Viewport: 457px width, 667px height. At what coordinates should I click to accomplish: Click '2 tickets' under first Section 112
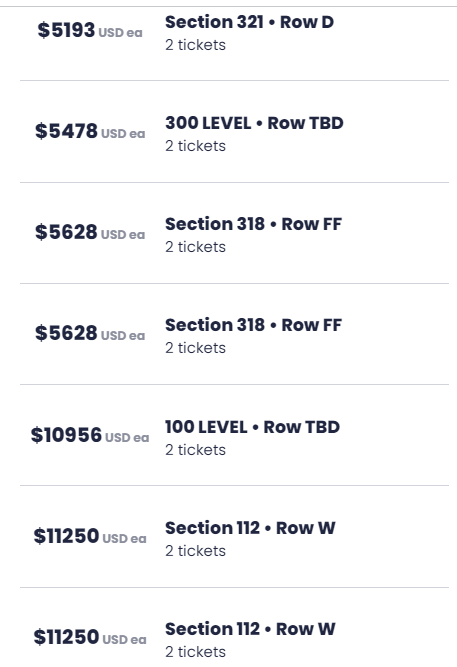pos(195,551)
